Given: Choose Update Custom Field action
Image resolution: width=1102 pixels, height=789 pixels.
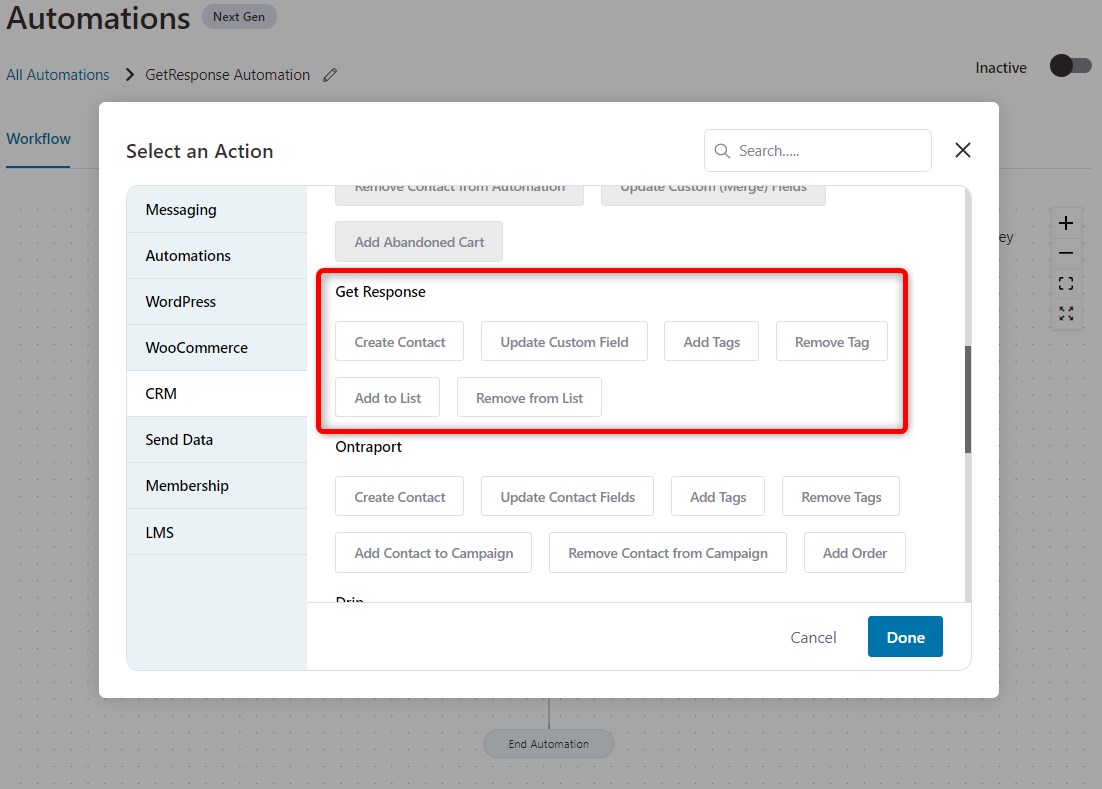Looking at the screenshot, I should click(x=564, y=341).
